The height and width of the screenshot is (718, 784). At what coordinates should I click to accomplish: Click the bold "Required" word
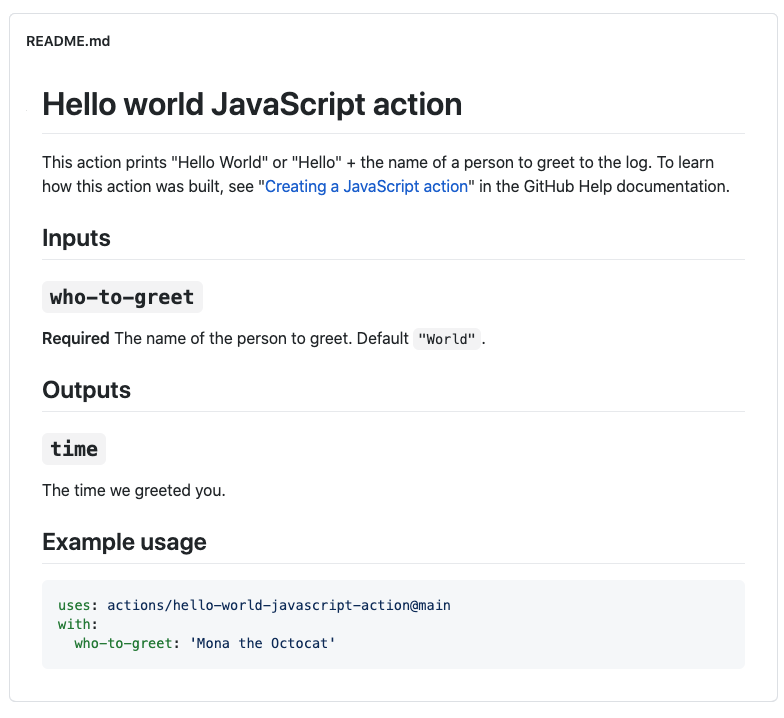coord(76,338)
